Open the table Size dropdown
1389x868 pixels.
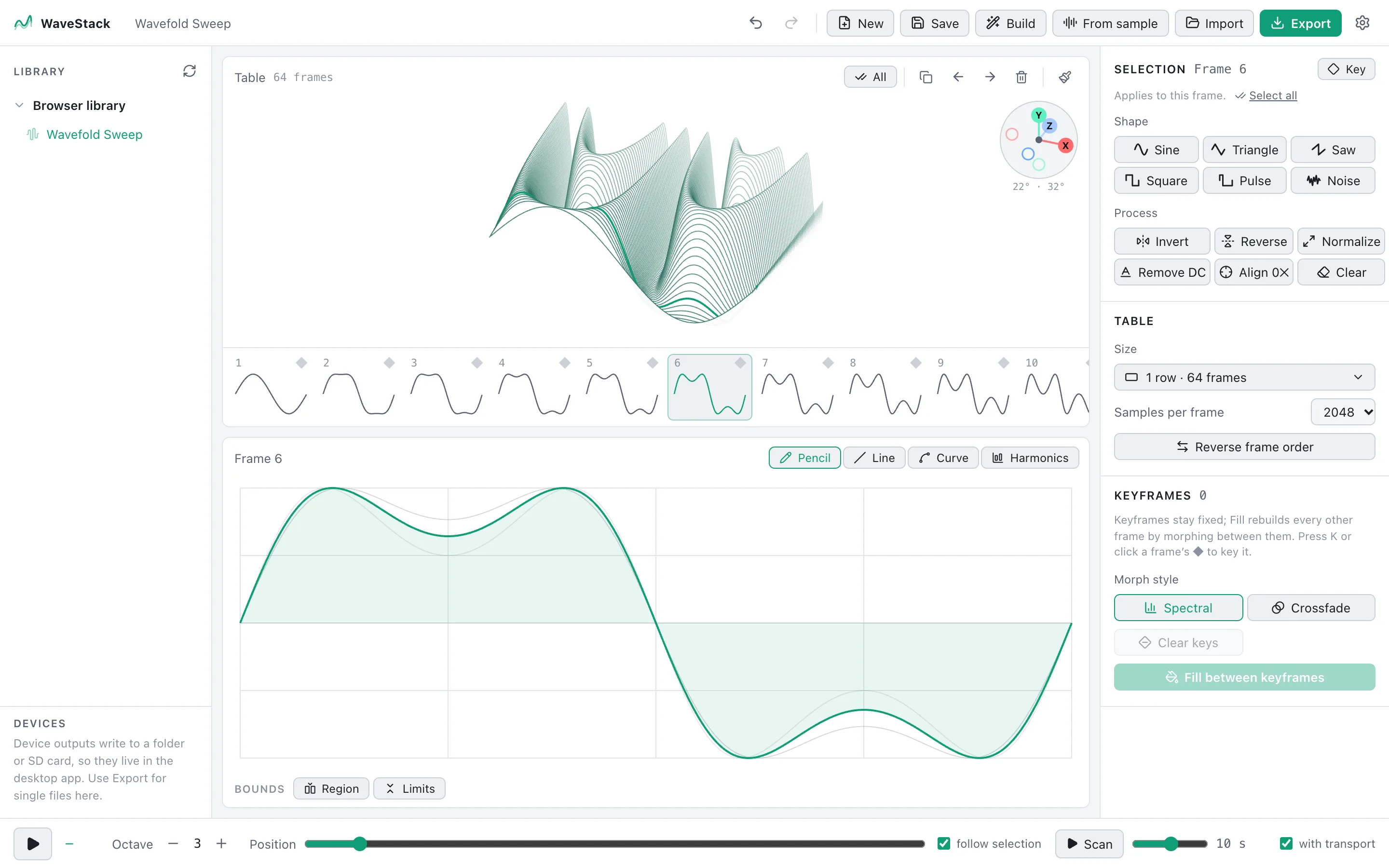(1244, 377)
